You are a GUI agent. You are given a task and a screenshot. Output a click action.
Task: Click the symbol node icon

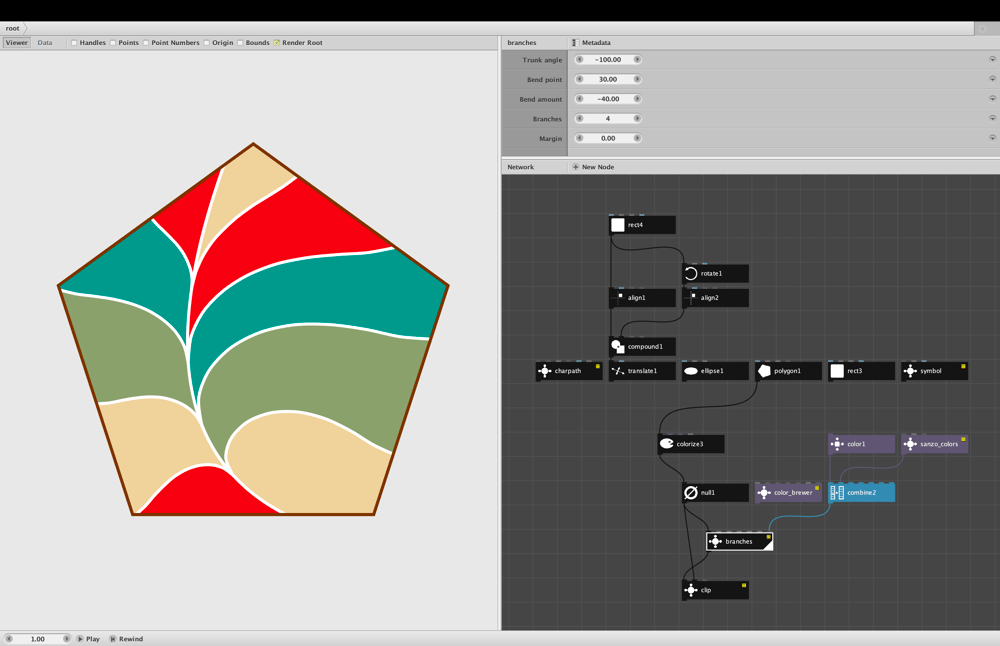(x=910, y=371)
